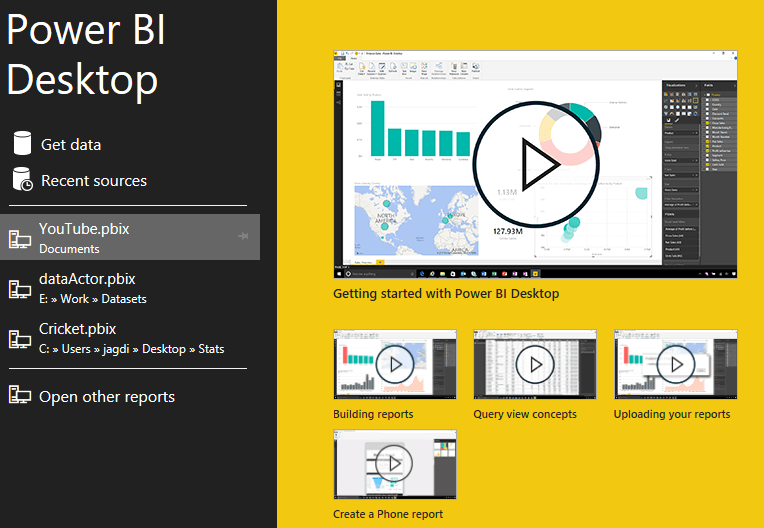Screen dimensions: 764x528
Task: Play the Query view concepts video
Action: [x=535, y=364]
